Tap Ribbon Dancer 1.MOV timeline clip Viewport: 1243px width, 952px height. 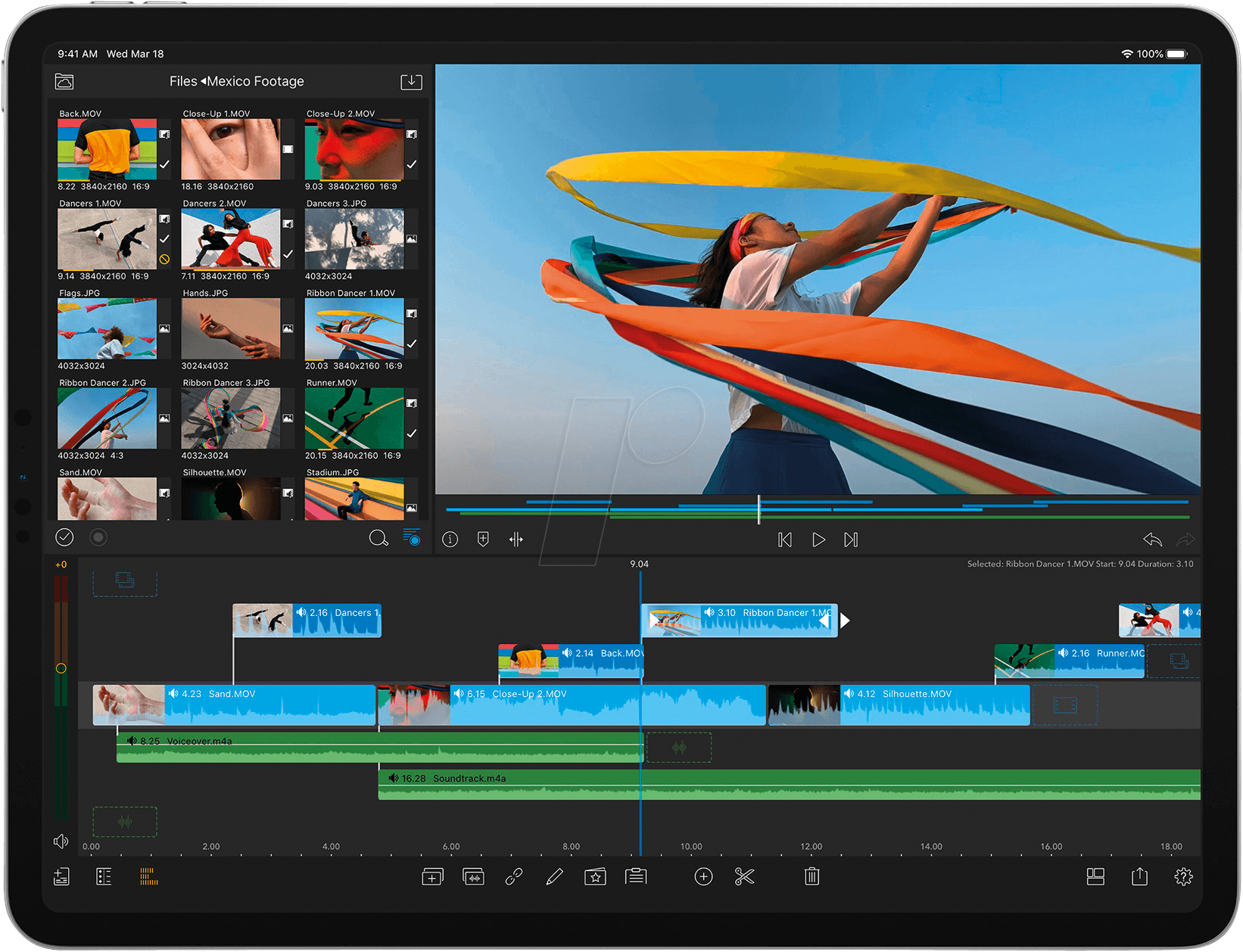(739, 621)
